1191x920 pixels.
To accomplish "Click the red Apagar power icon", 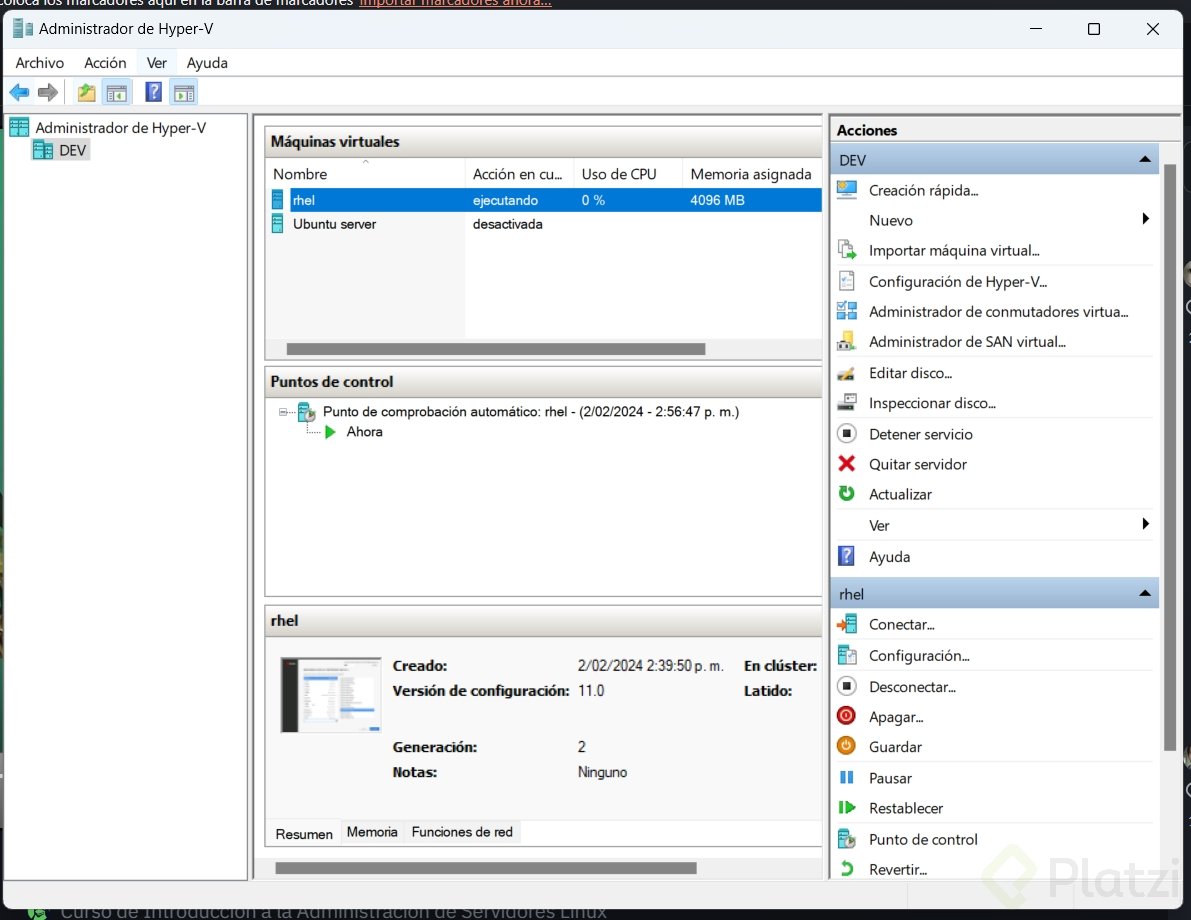I will pyautogui.click(x=846, y=716).
